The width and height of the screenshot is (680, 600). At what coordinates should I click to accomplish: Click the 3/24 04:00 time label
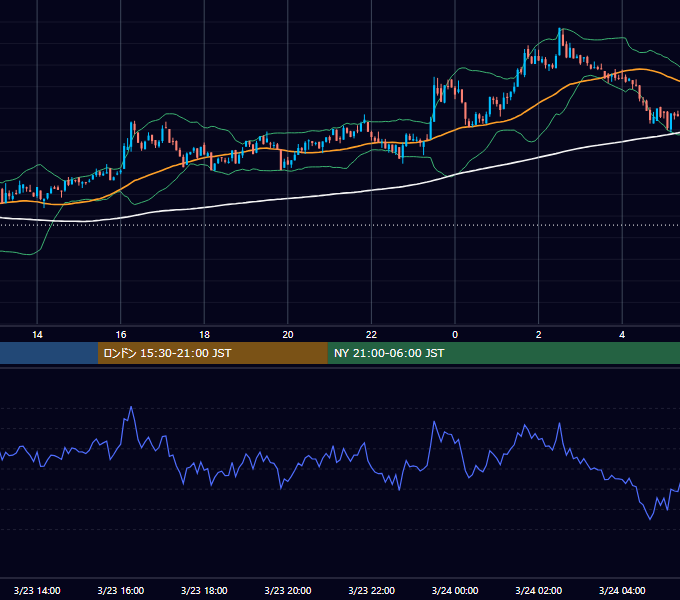pos(622,590)
